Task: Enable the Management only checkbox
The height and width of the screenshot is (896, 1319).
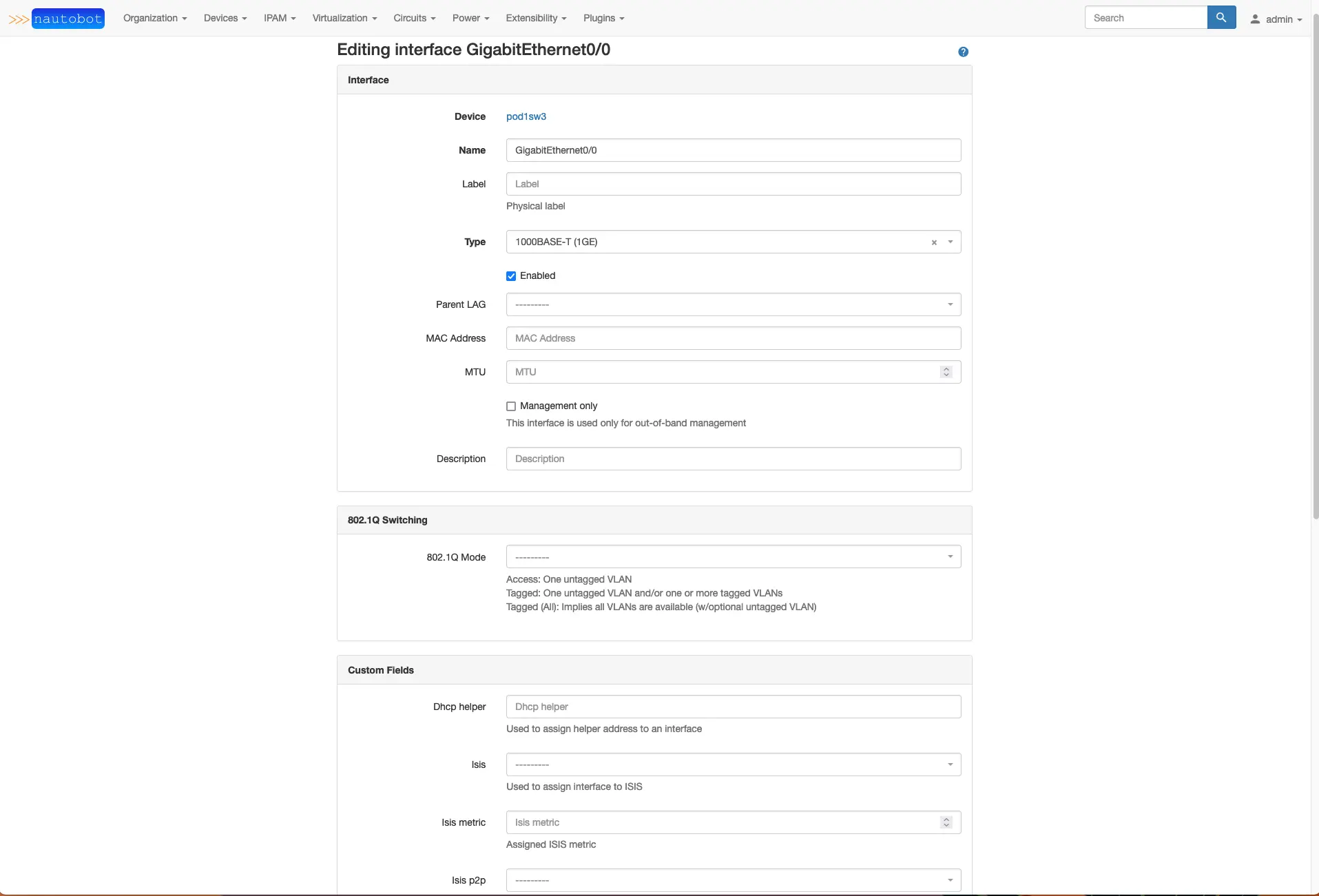Action: click(511, 406)
